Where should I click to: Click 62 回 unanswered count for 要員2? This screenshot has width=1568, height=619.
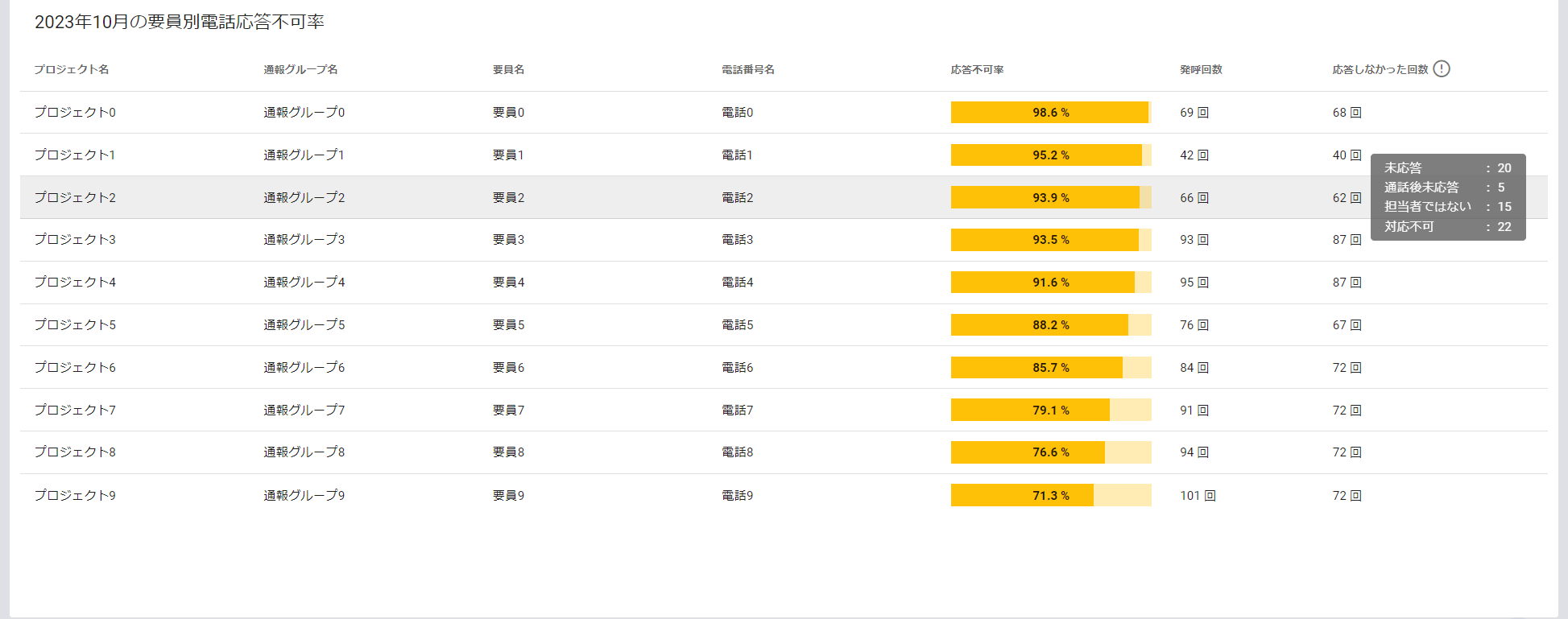click(x=1347, y=198)
